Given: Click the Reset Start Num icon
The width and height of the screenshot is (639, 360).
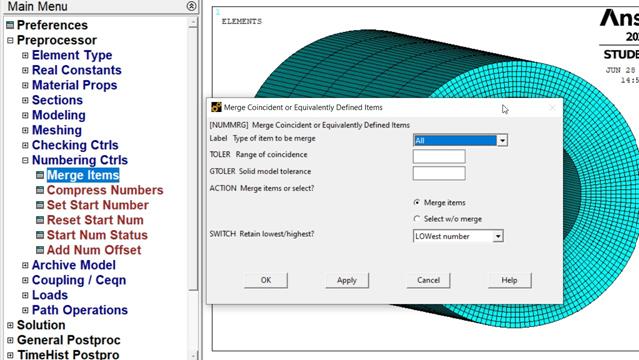Looking at the screenshot, I should (40, 220).
